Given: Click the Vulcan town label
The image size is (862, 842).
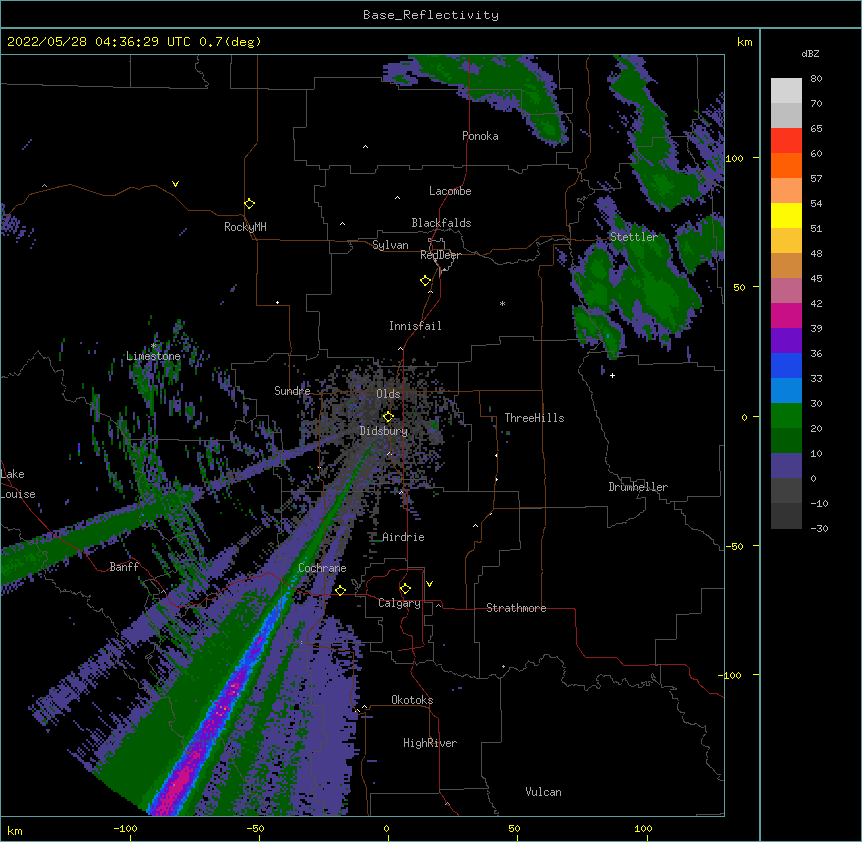Looking at the screenshot, I should (x=543, y=792).
